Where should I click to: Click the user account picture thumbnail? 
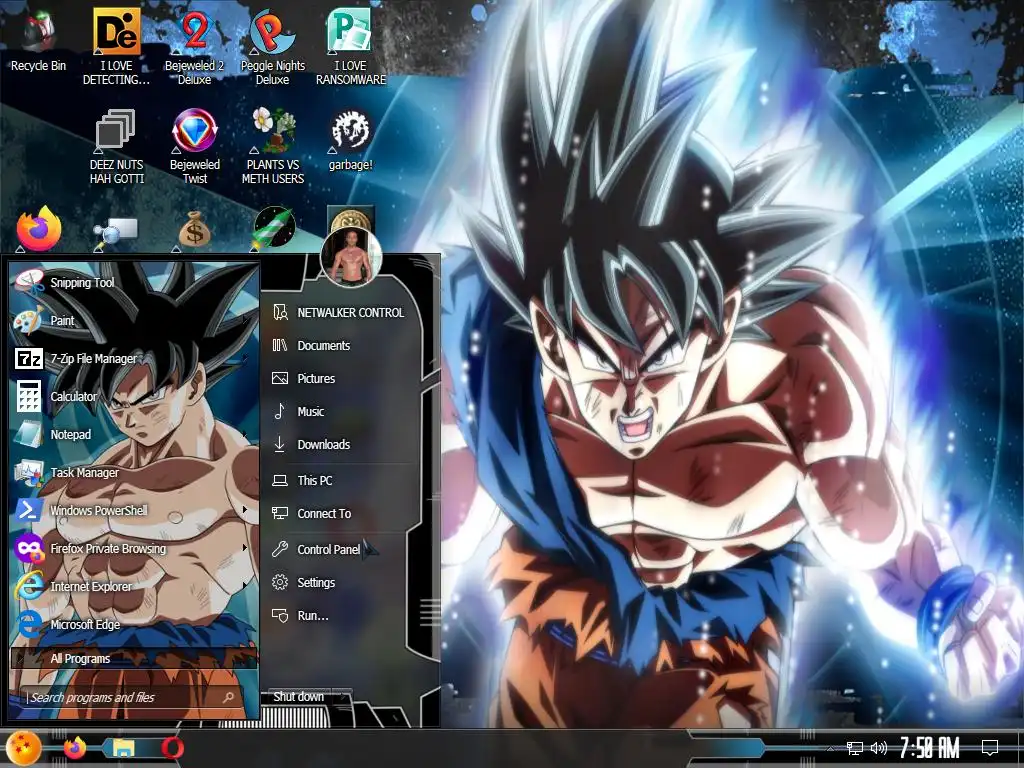351,257
